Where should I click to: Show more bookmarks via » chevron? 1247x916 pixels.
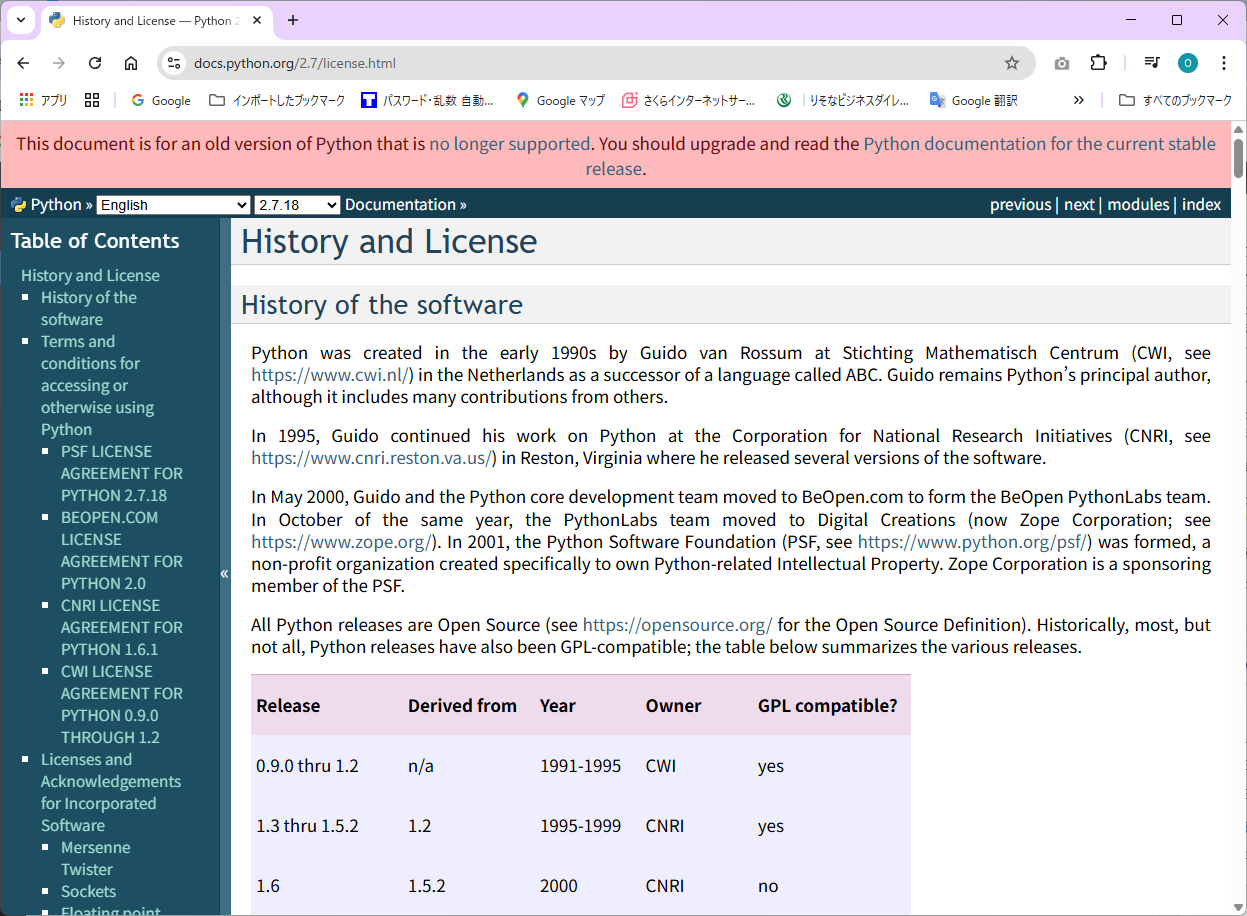1078,100
